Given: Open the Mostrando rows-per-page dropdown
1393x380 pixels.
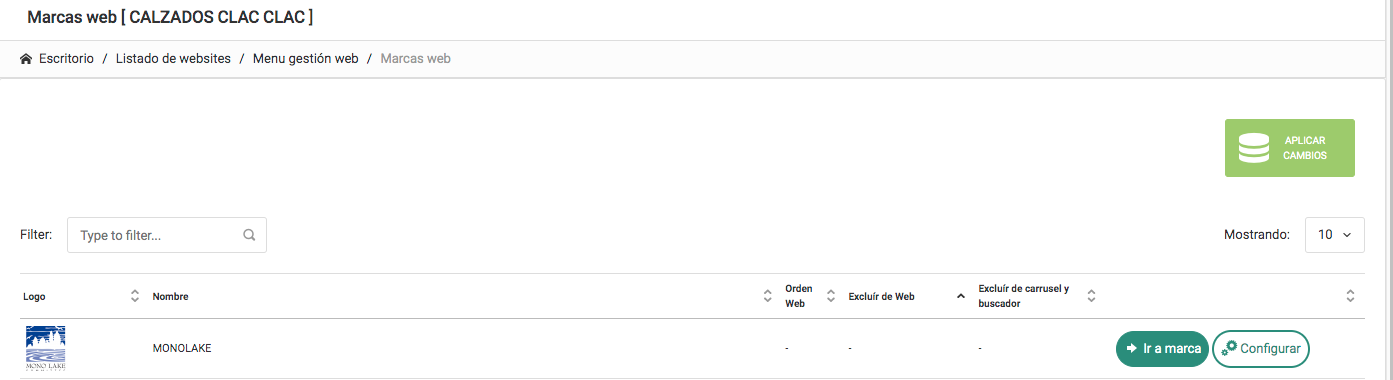Looking at the screenshot, I should pos(1335,235).
